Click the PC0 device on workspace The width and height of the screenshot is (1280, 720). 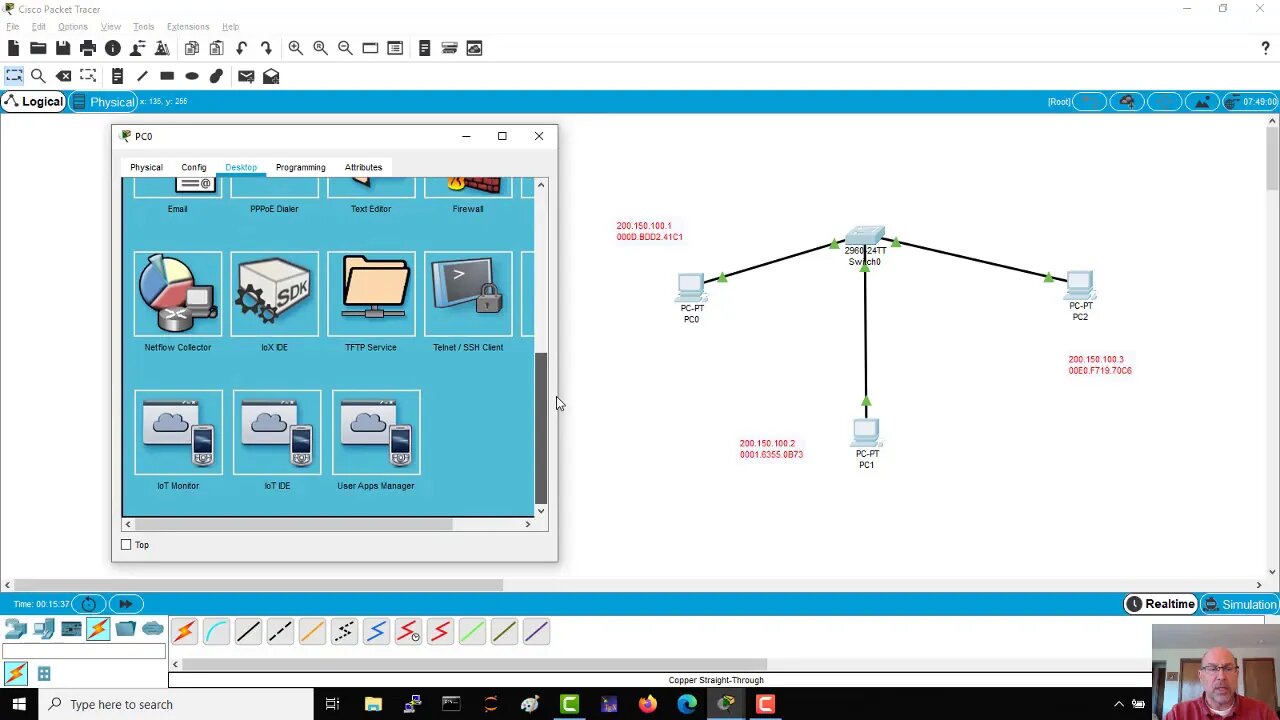pyautogui.click(x=691, y=288)
